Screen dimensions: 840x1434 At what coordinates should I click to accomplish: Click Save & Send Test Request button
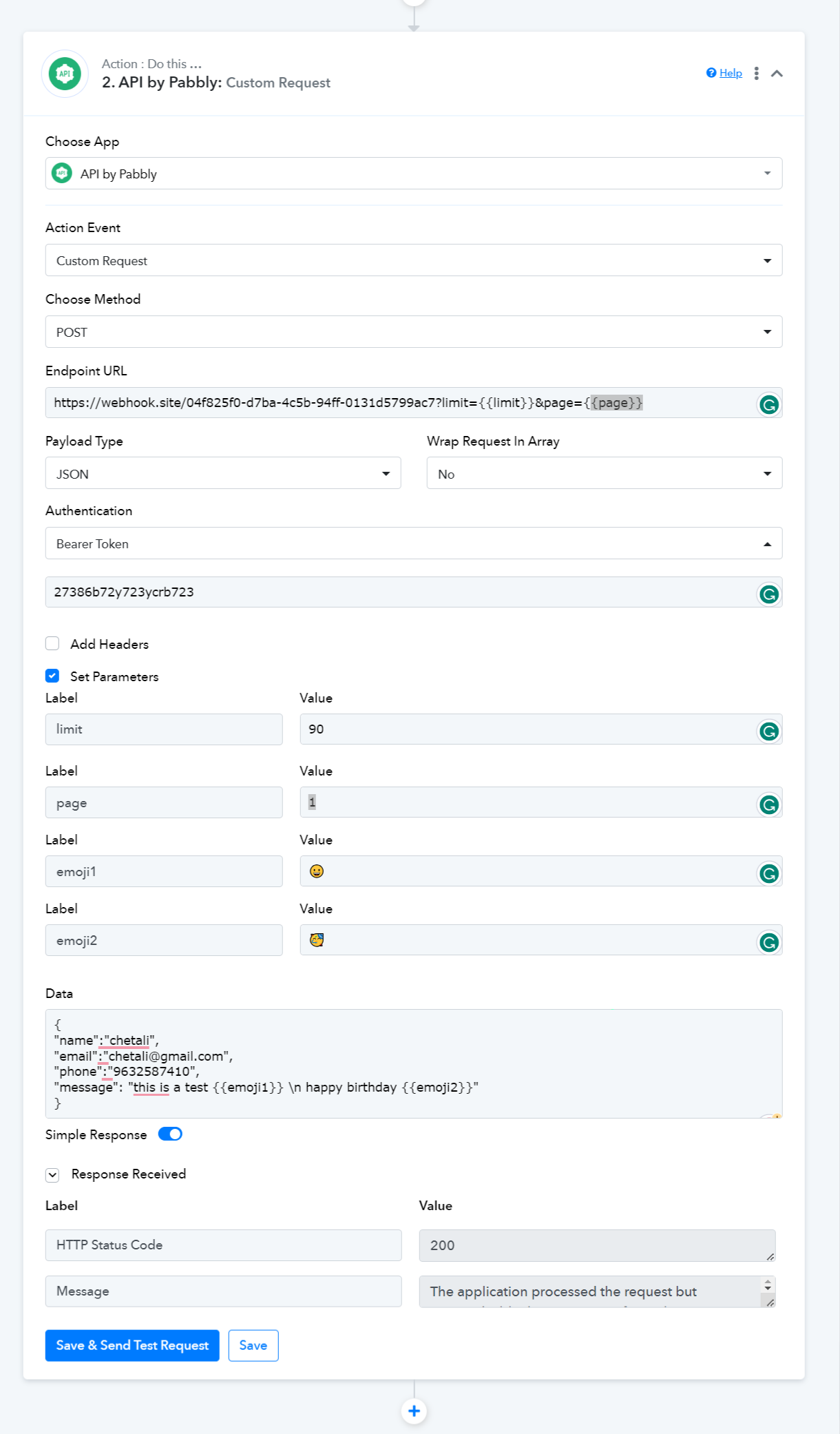132,1345
